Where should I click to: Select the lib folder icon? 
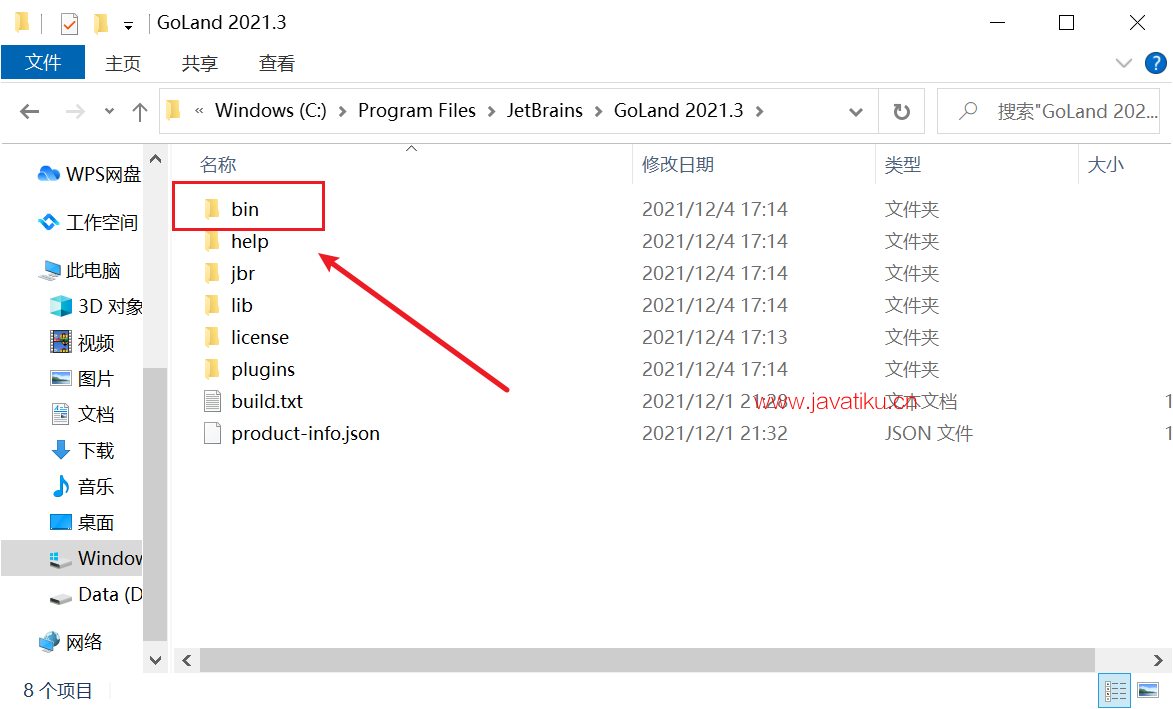point(212,305)
